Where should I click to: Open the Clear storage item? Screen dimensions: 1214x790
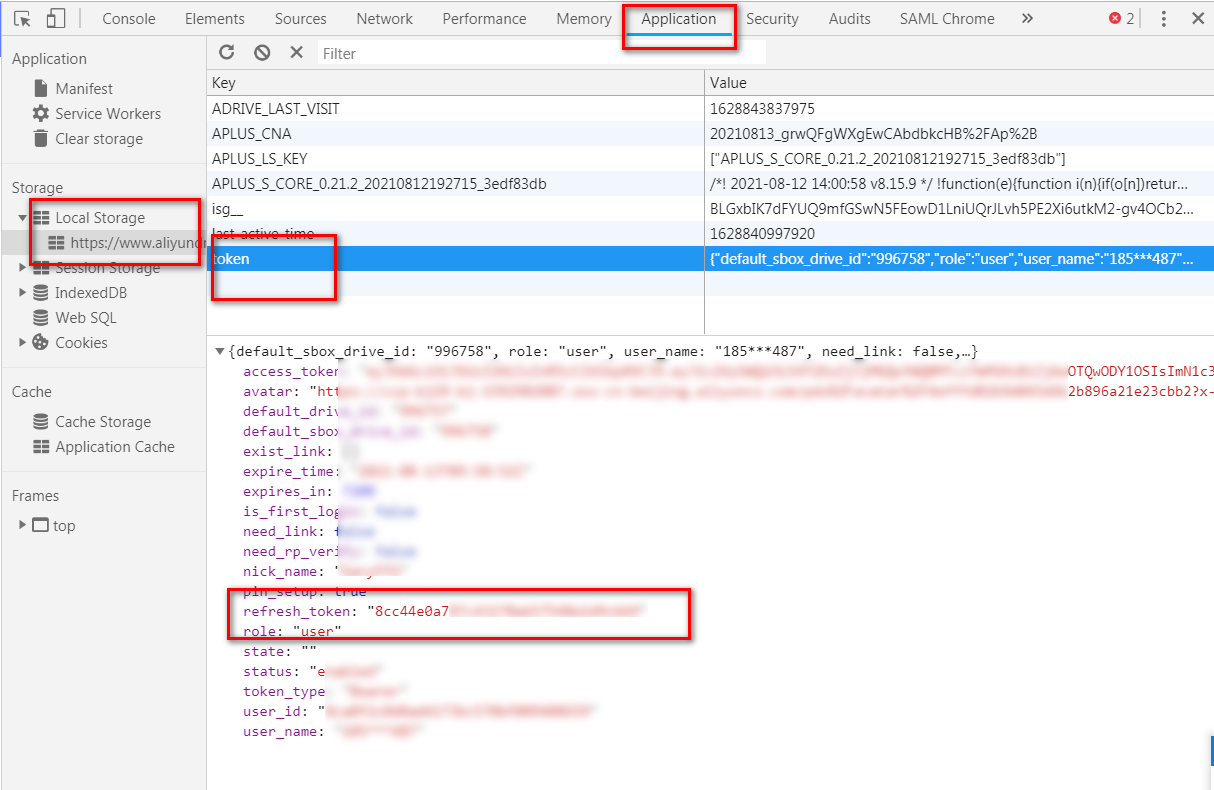point(98,139)
